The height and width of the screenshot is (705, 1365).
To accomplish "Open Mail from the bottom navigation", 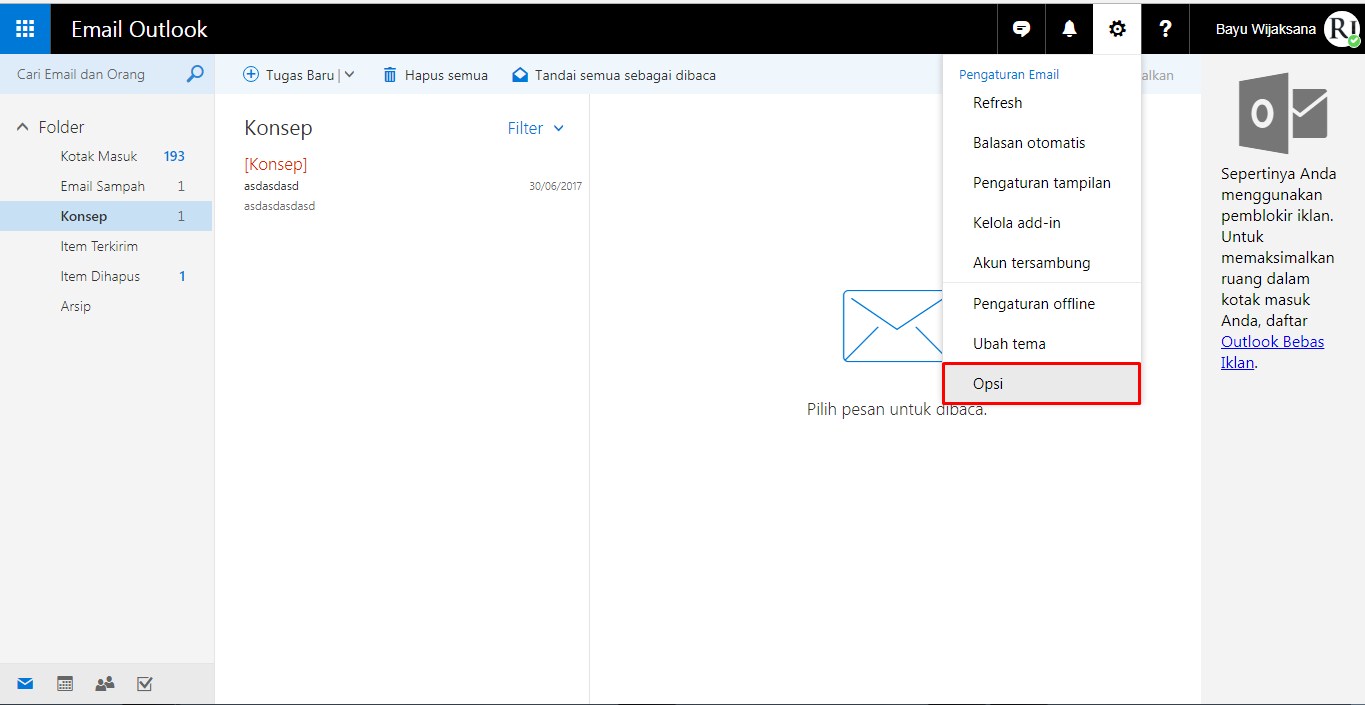I will [x=24, y=683].
